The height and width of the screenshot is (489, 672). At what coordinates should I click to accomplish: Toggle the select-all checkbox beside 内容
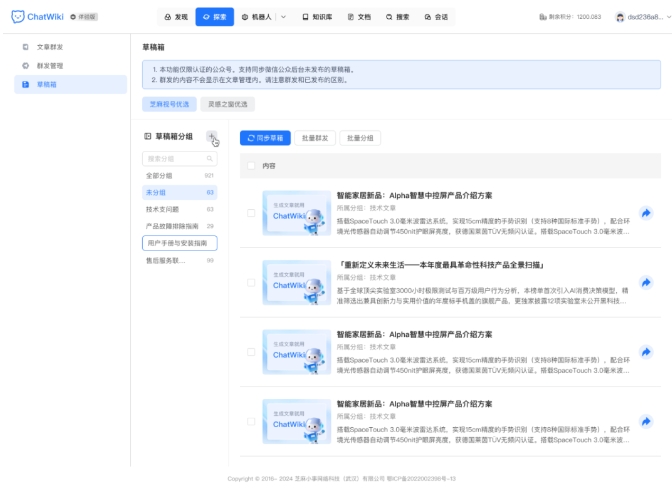tap(251, 166)
